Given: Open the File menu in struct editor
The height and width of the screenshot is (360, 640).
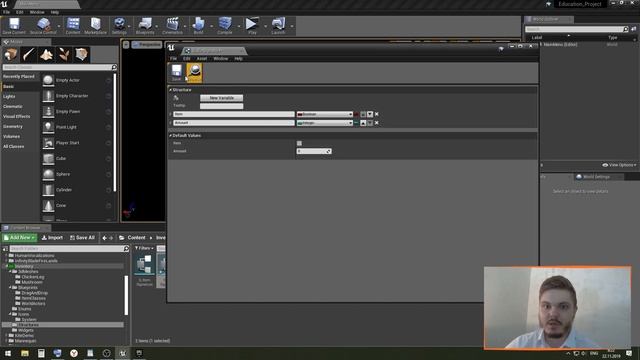Looking at the screenshot, I should tap(173, 59).
